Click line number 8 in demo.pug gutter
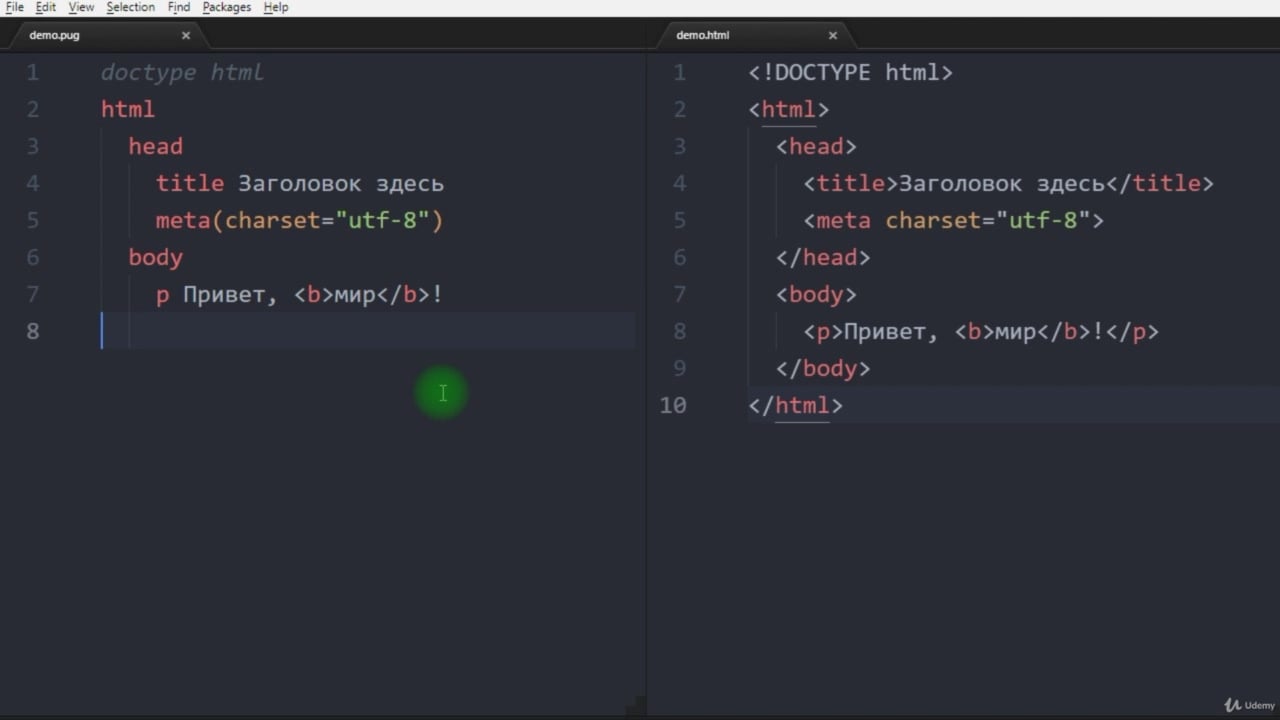 click(x=33, y=332)
